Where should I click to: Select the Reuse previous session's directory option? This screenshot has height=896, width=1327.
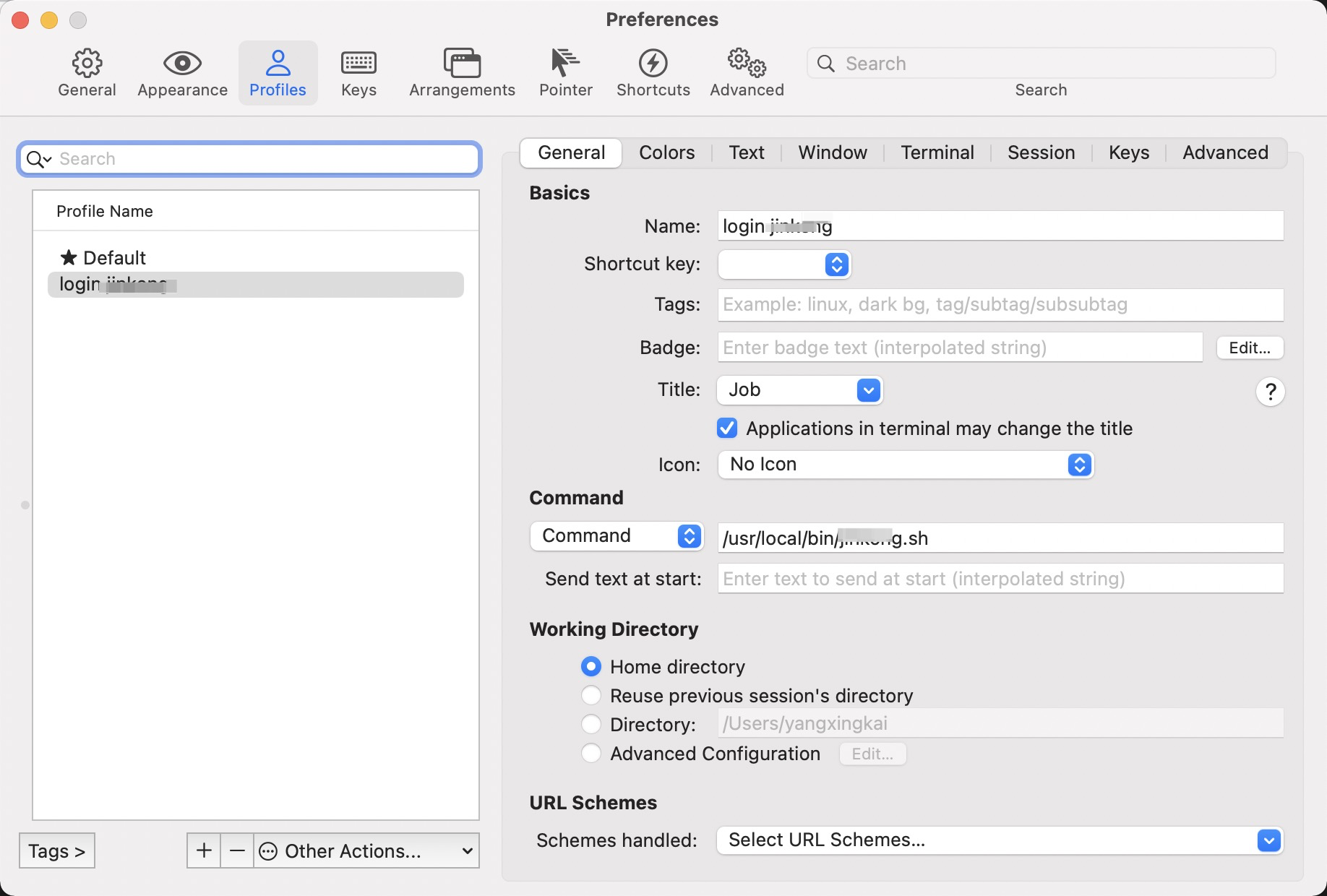[x=591, y=695]
